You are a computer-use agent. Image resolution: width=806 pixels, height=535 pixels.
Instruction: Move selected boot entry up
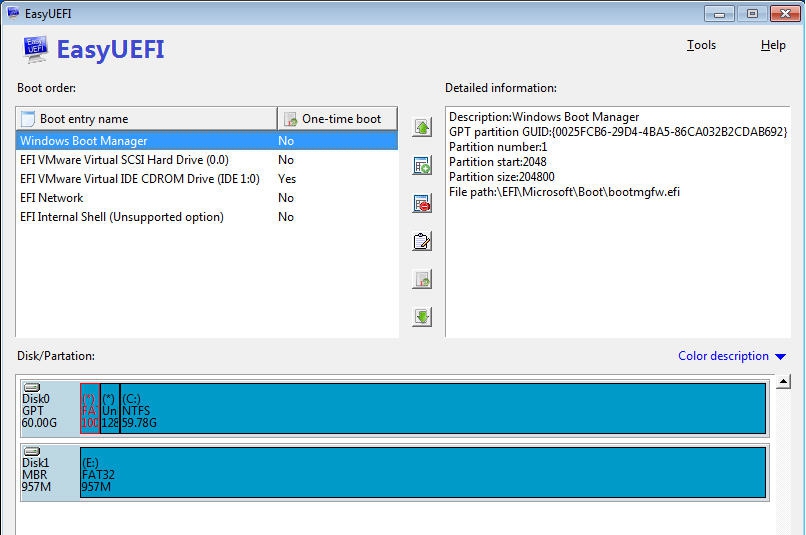pyautogui.click(x=422, y=127)
